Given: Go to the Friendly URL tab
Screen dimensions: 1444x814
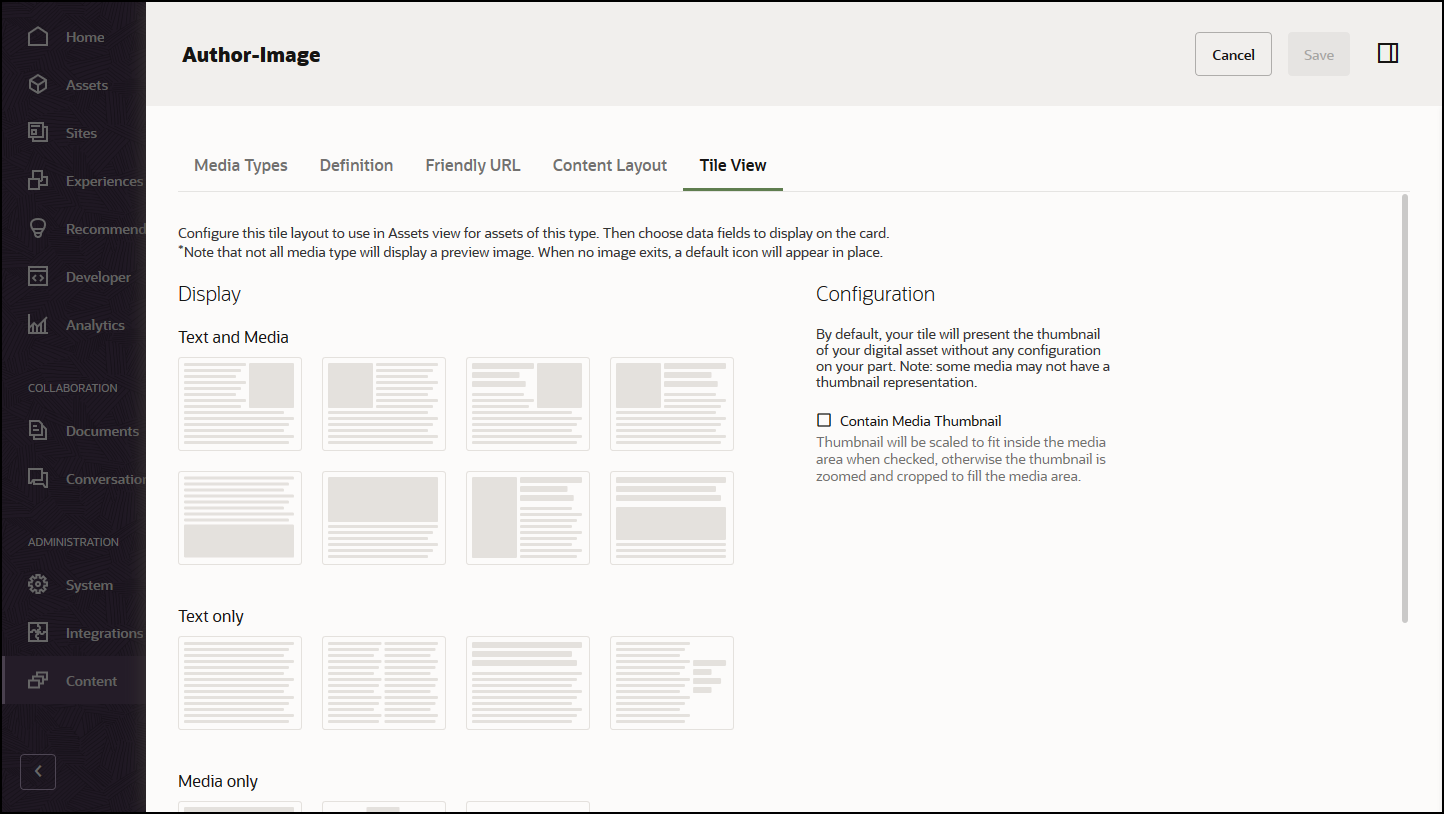Looking at the screenshot, I should [x=473, y=166].
